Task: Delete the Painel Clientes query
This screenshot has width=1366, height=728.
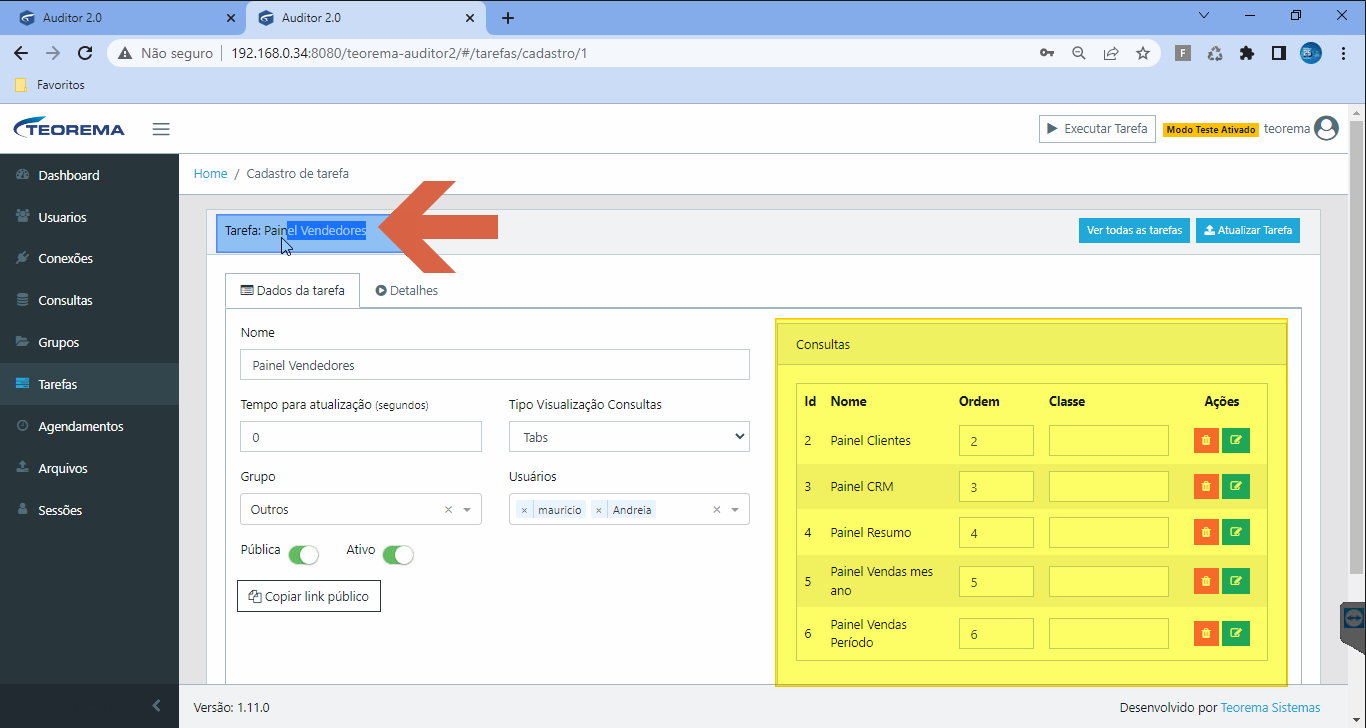Action: click(x=1206, y=440)
